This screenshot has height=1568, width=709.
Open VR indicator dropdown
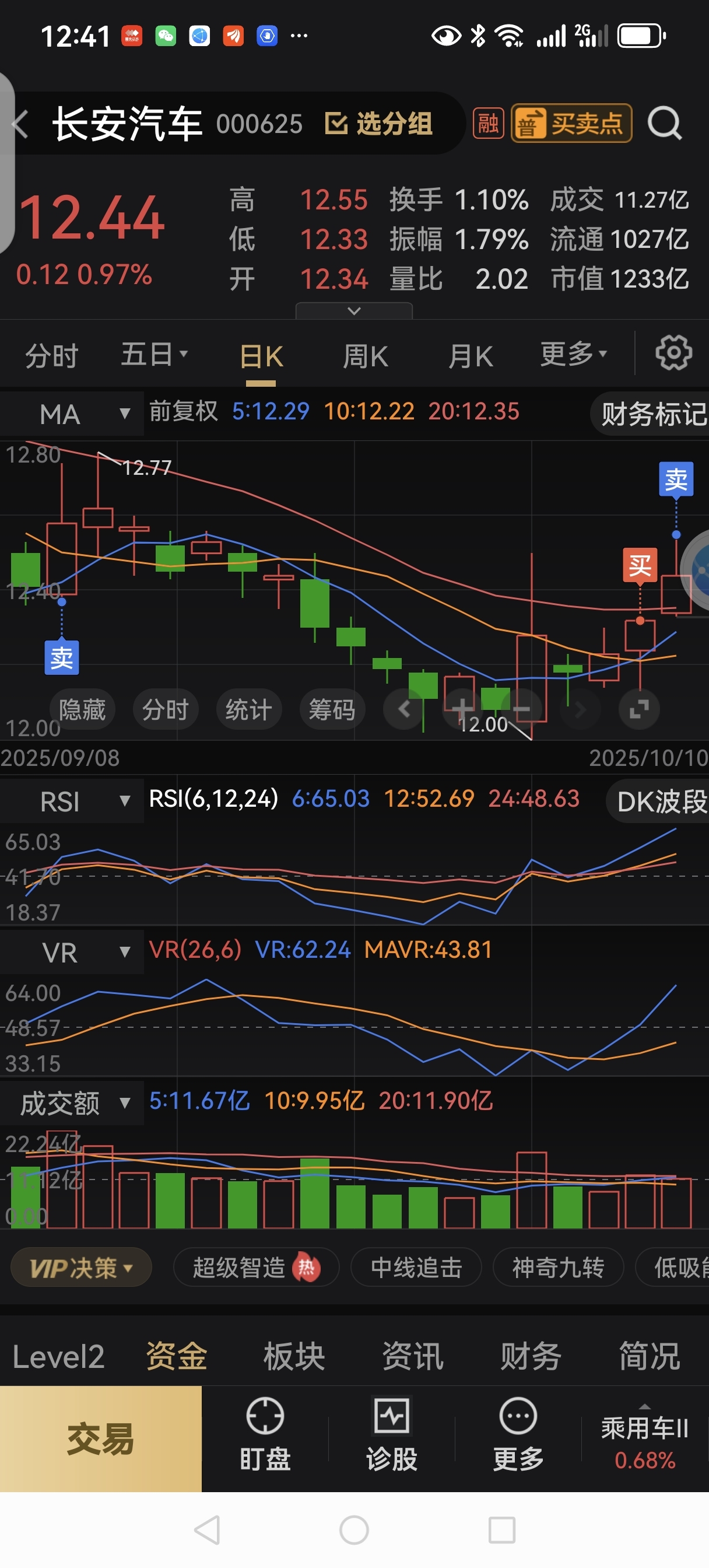[72, 952]
